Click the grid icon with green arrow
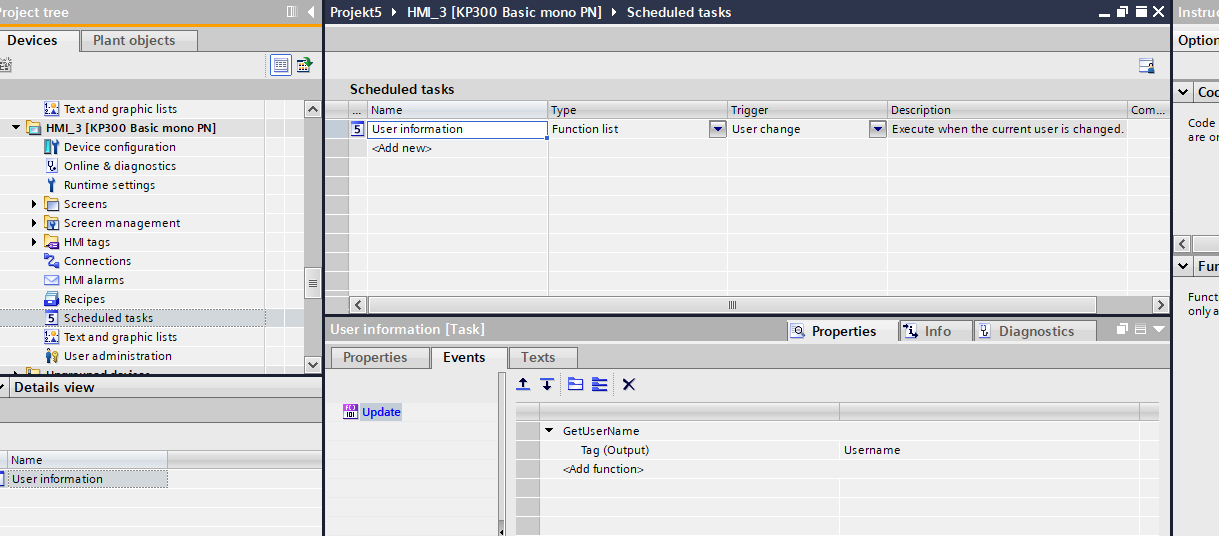The width and height of the screenshot is (1219, 536). point(303,65)
